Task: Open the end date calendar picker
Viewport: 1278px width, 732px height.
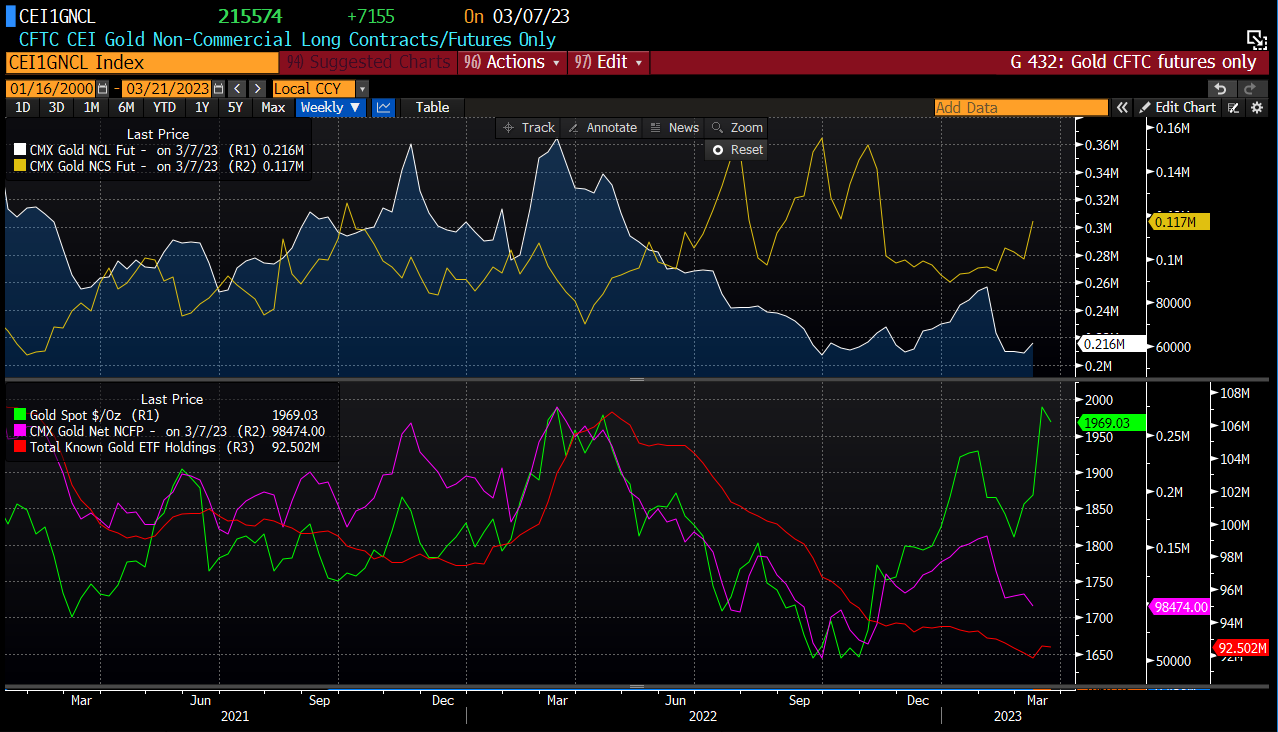Action: (217, 89)
